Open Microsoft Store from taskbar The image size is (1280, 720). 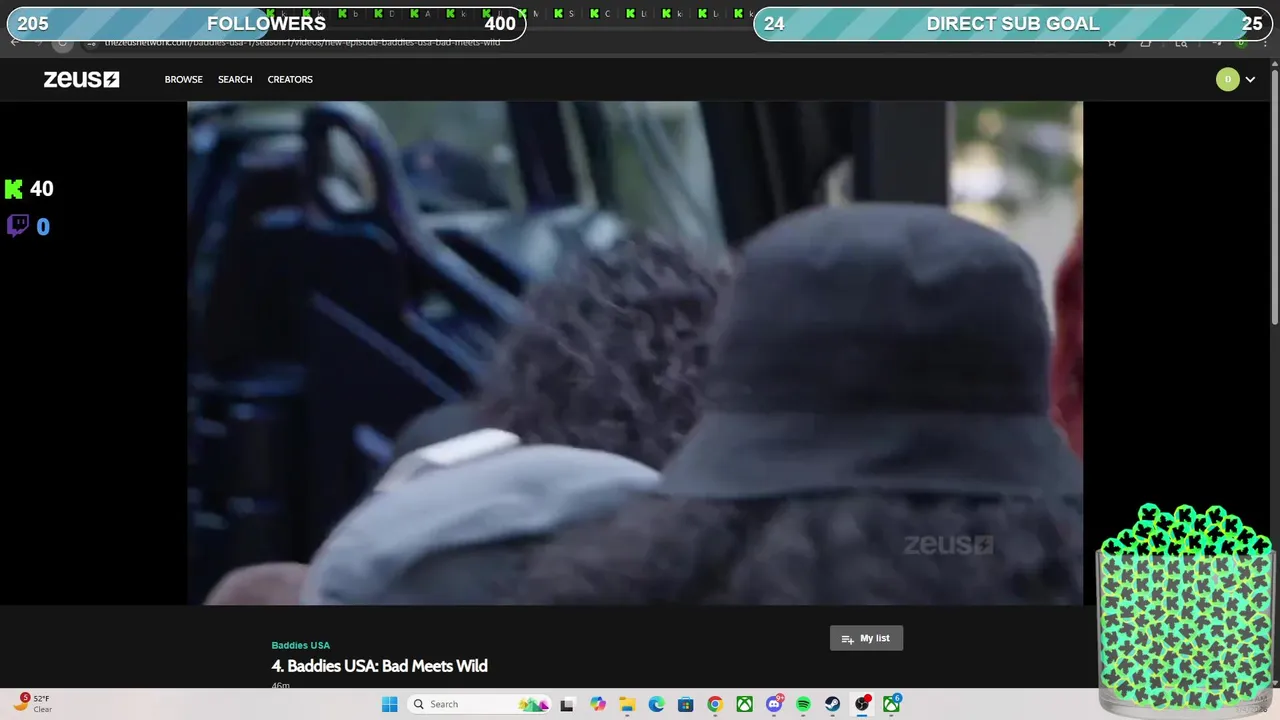(685, 704)
